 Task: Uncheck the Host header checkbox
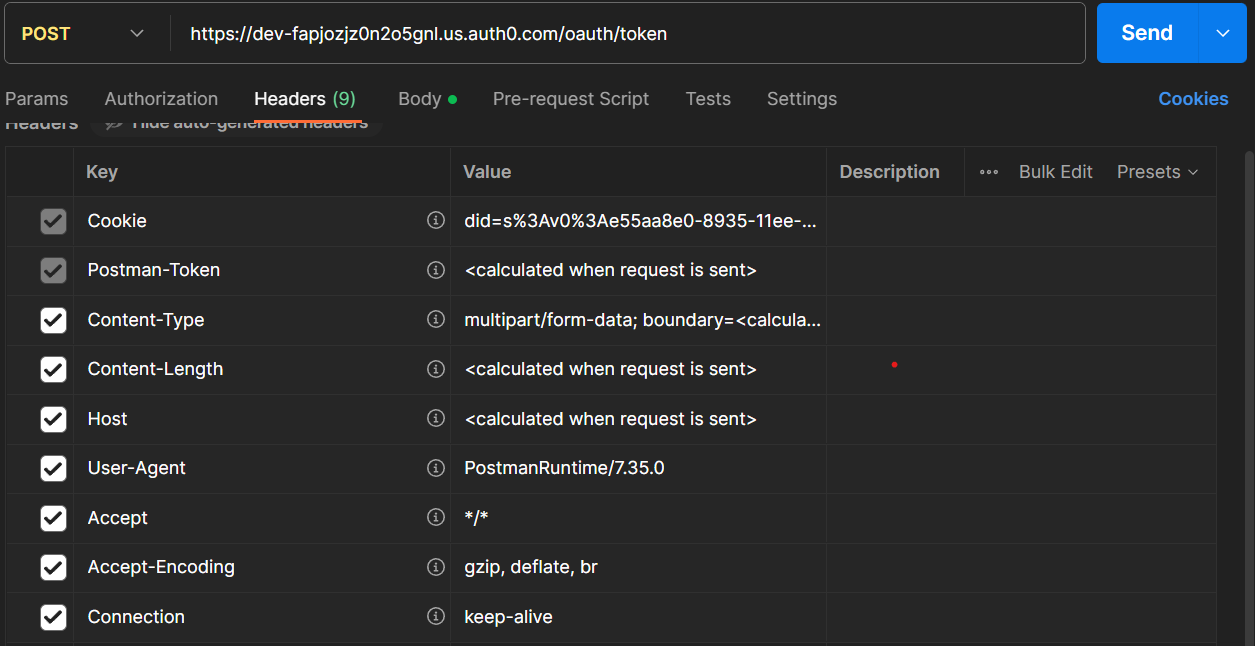tap(53, 419)
